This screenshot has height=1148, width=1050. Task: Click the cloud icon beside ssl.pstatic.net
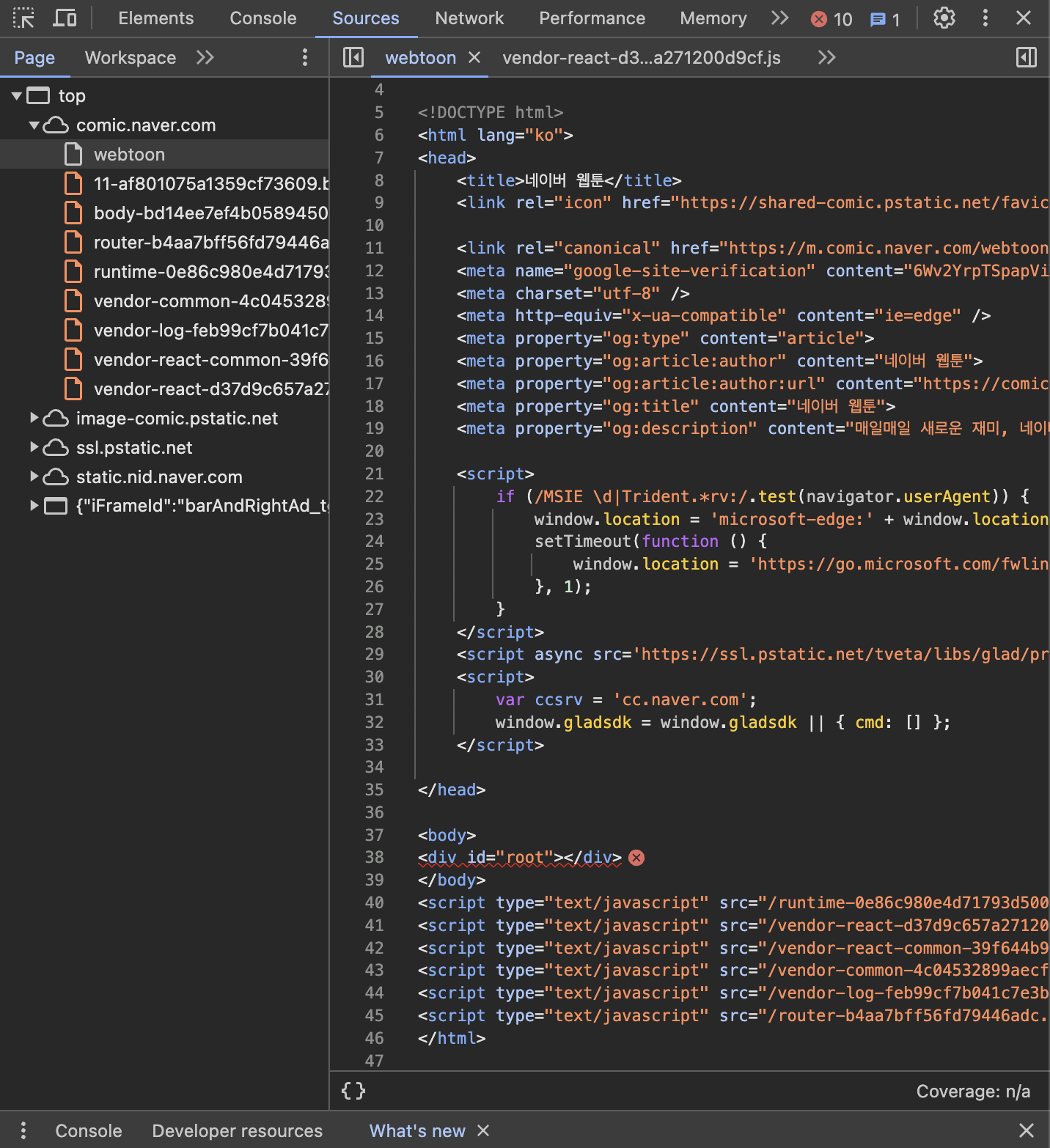click(x=56, y=447)
